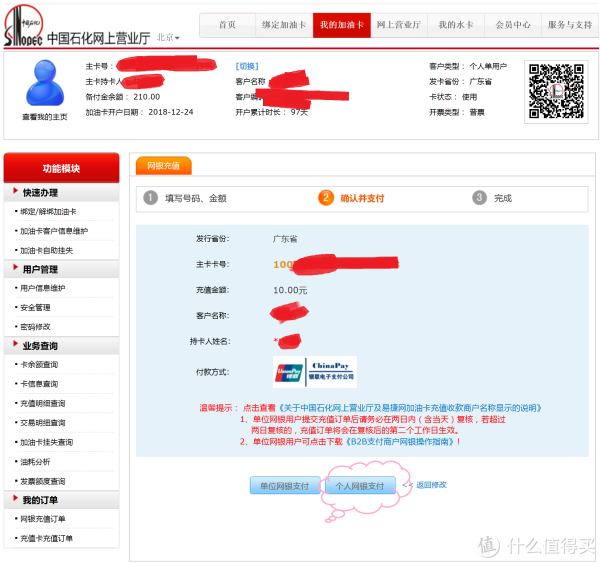This screenshot has height=563, width=600.
Task: Open the 绑定加油卡 tab
Action: pos(284,25)
